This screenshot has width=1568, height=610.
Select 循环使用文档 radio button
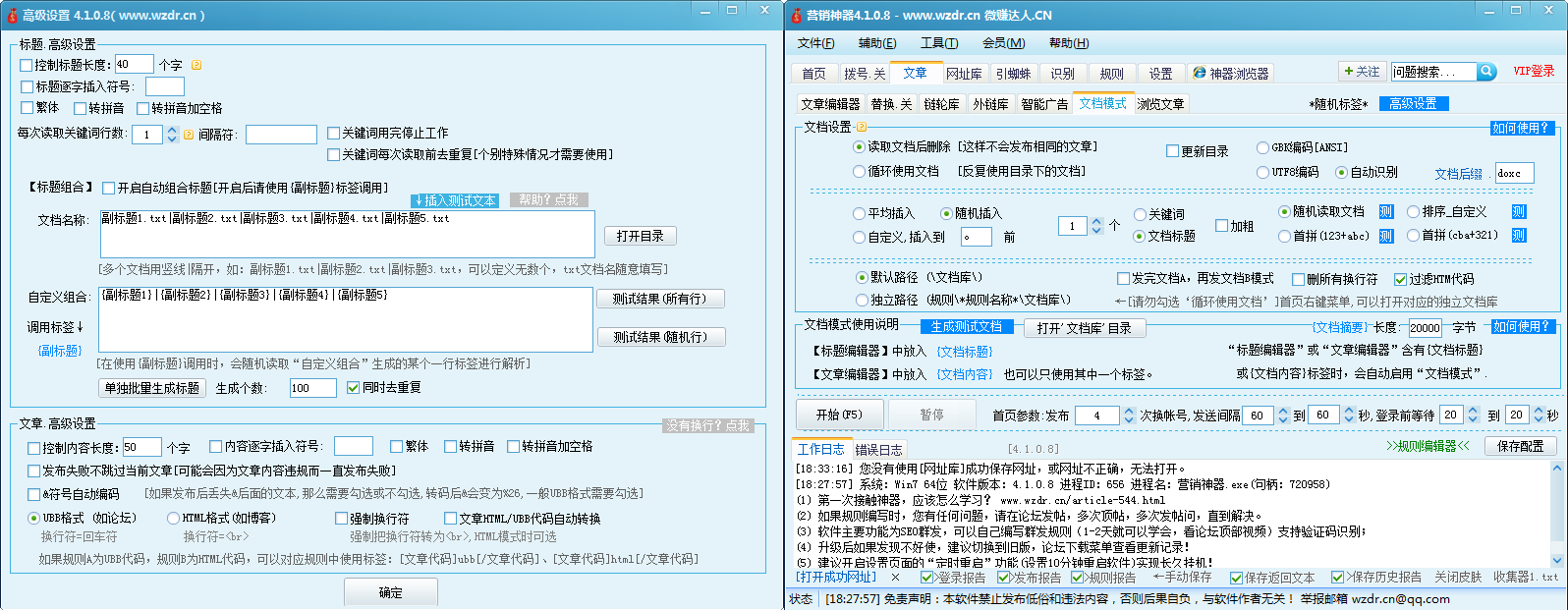tap(860, 171)
